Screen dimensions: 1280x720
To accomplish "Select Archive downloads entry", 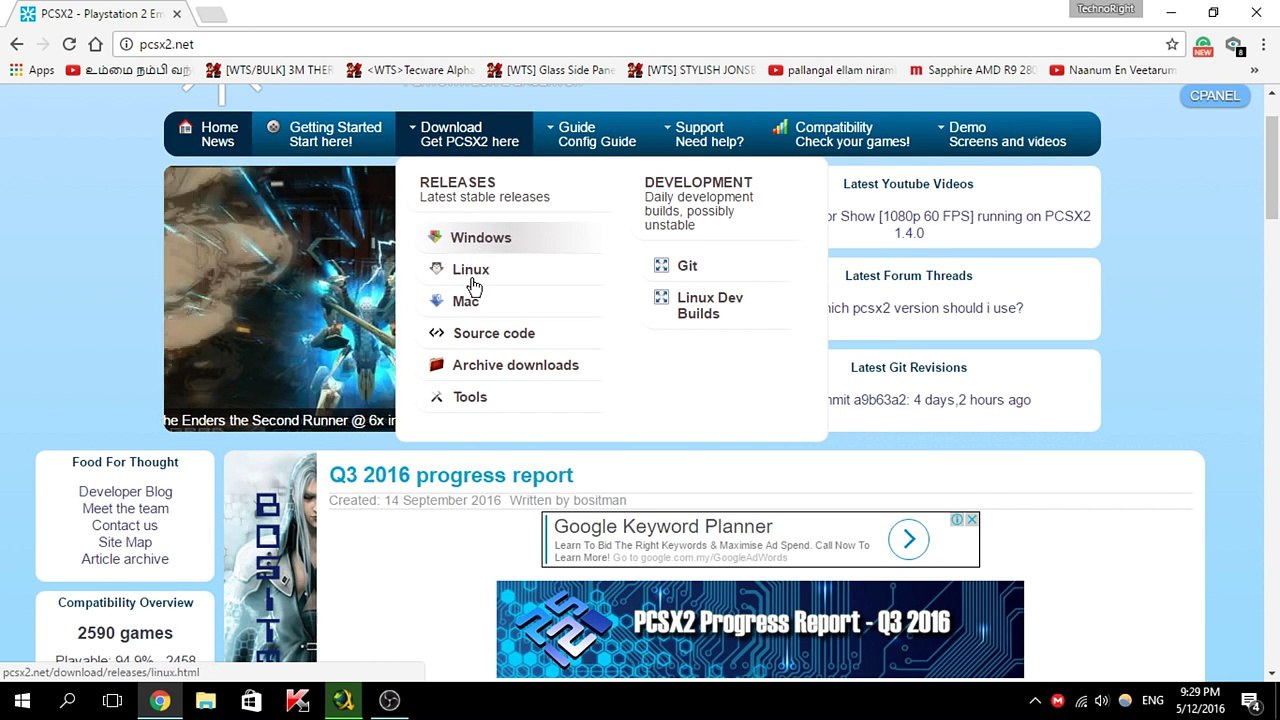I will coord(515,365).
